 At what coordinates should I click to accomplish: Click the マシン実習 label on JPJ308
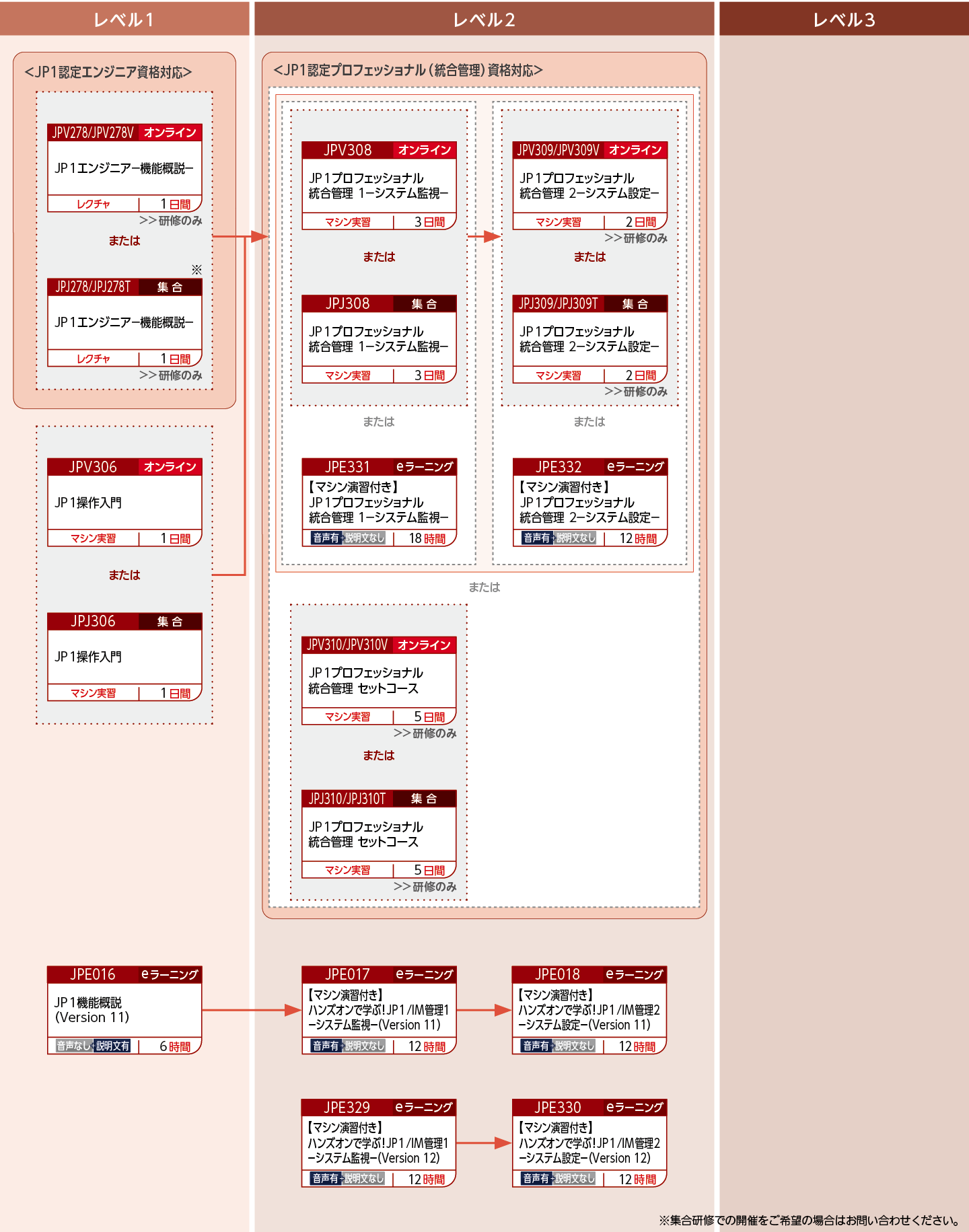pos(347,375)
